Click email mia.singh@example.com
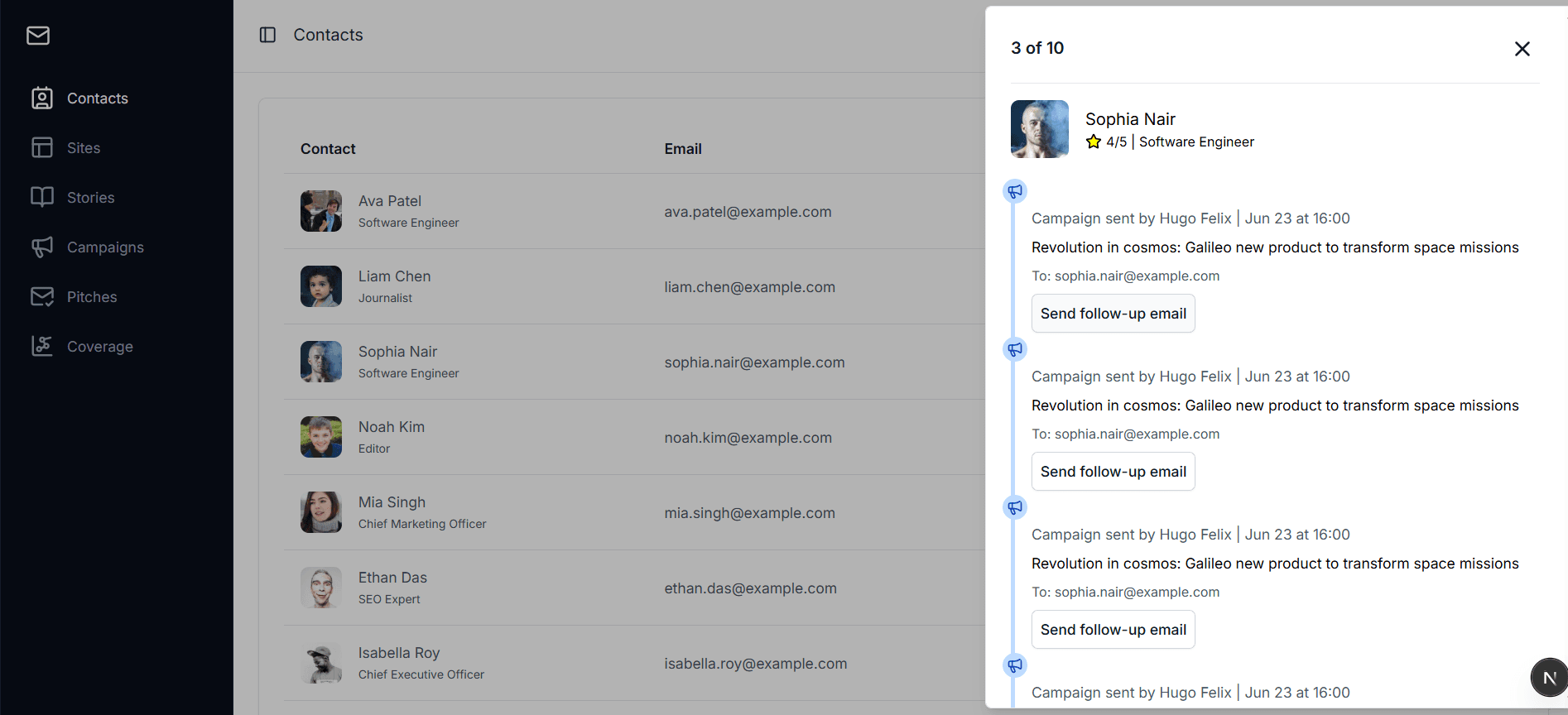 (750, 513)
